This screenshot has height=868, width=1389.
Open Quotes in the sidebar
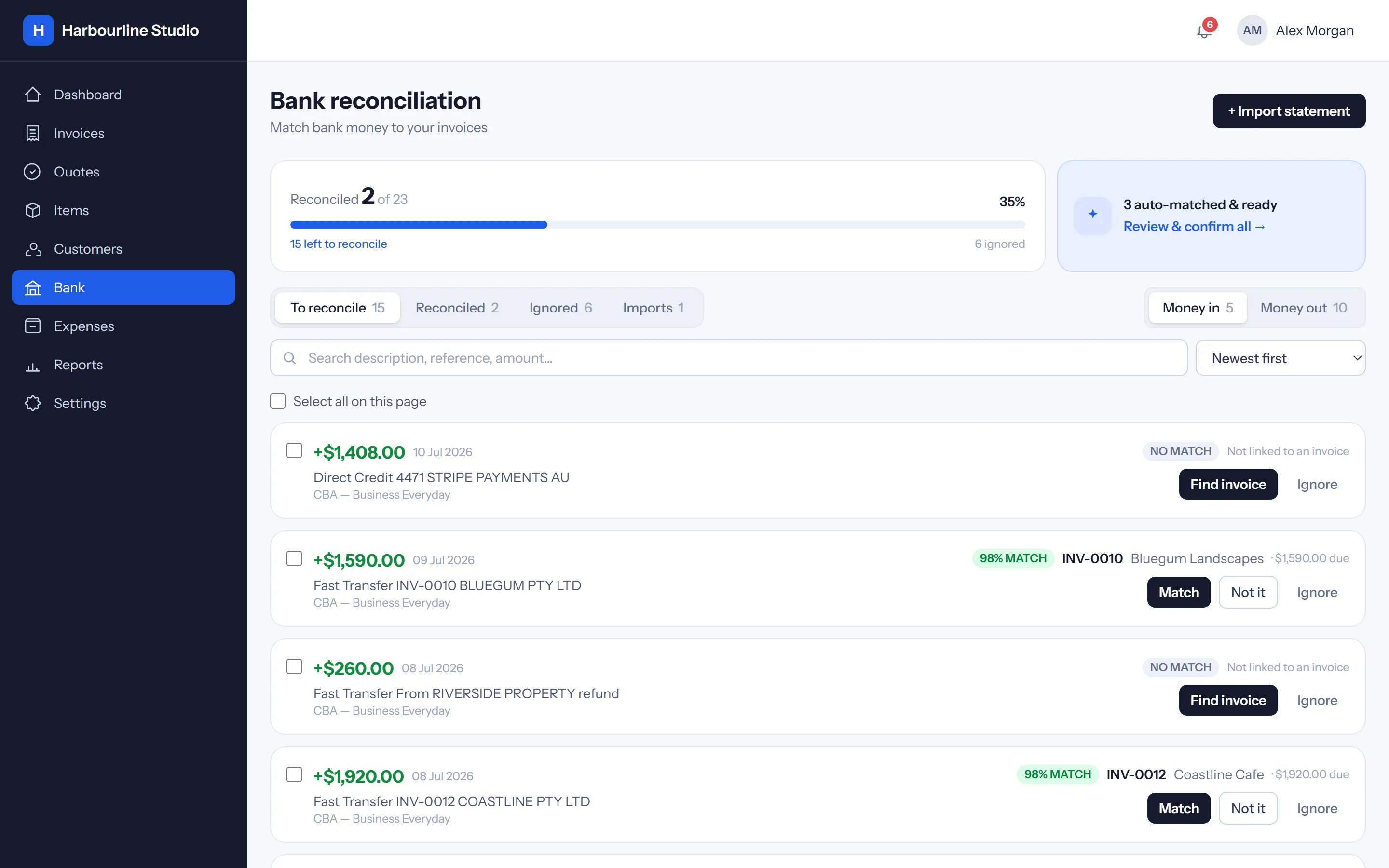(x=123, y=172)
